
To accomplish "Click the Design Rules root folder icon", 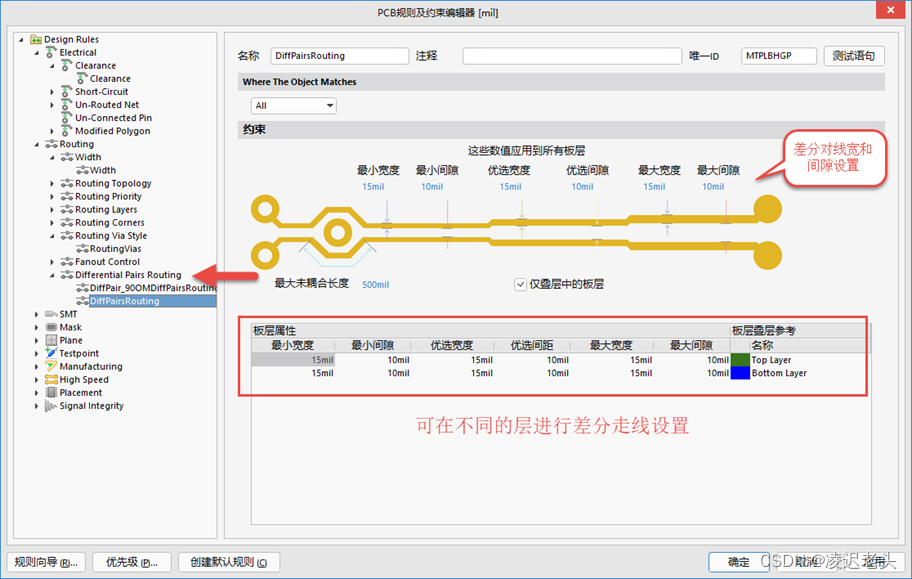I will [x=36, y=40].
